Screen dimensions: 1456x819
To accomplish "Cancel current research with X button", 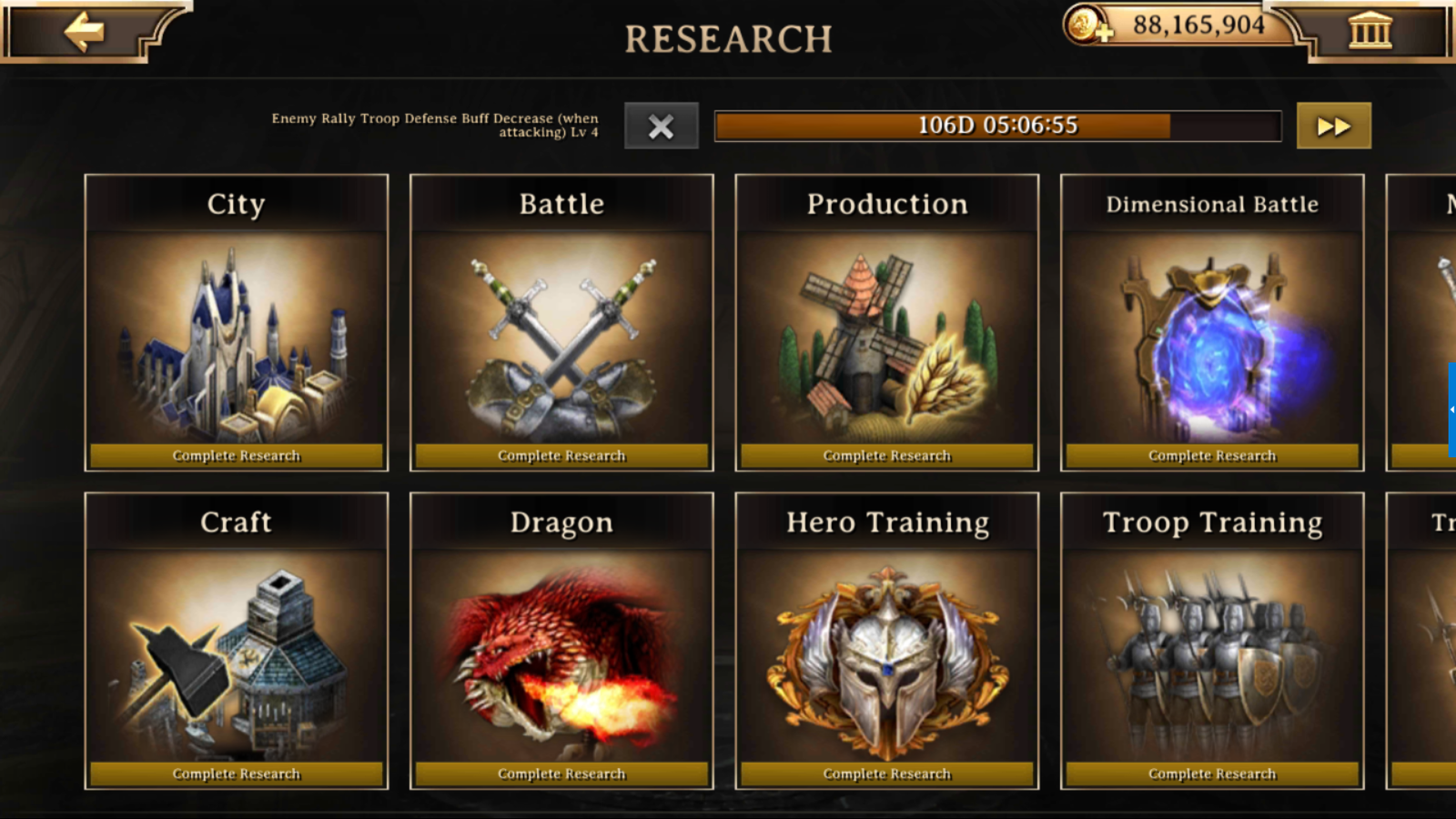I will click(x=662, y=126).
